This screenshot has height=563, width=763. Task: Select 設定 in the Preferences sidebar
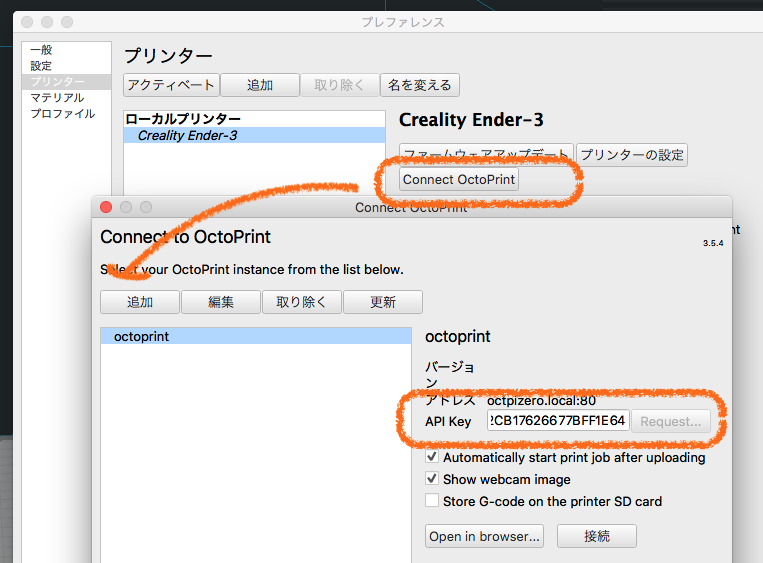tap(41, 66)
